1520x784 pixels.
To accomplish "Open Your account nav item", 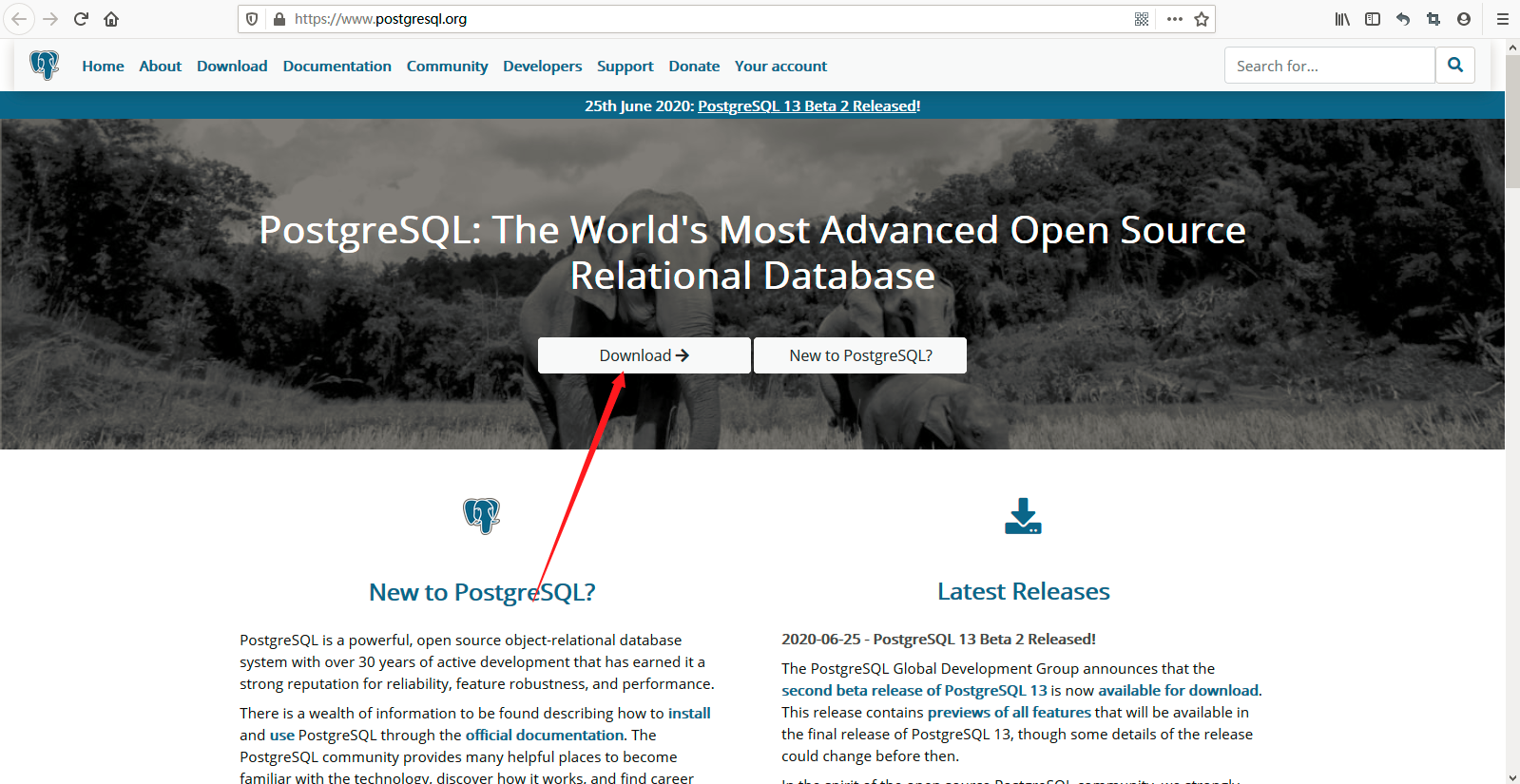I will click(780, 66).
